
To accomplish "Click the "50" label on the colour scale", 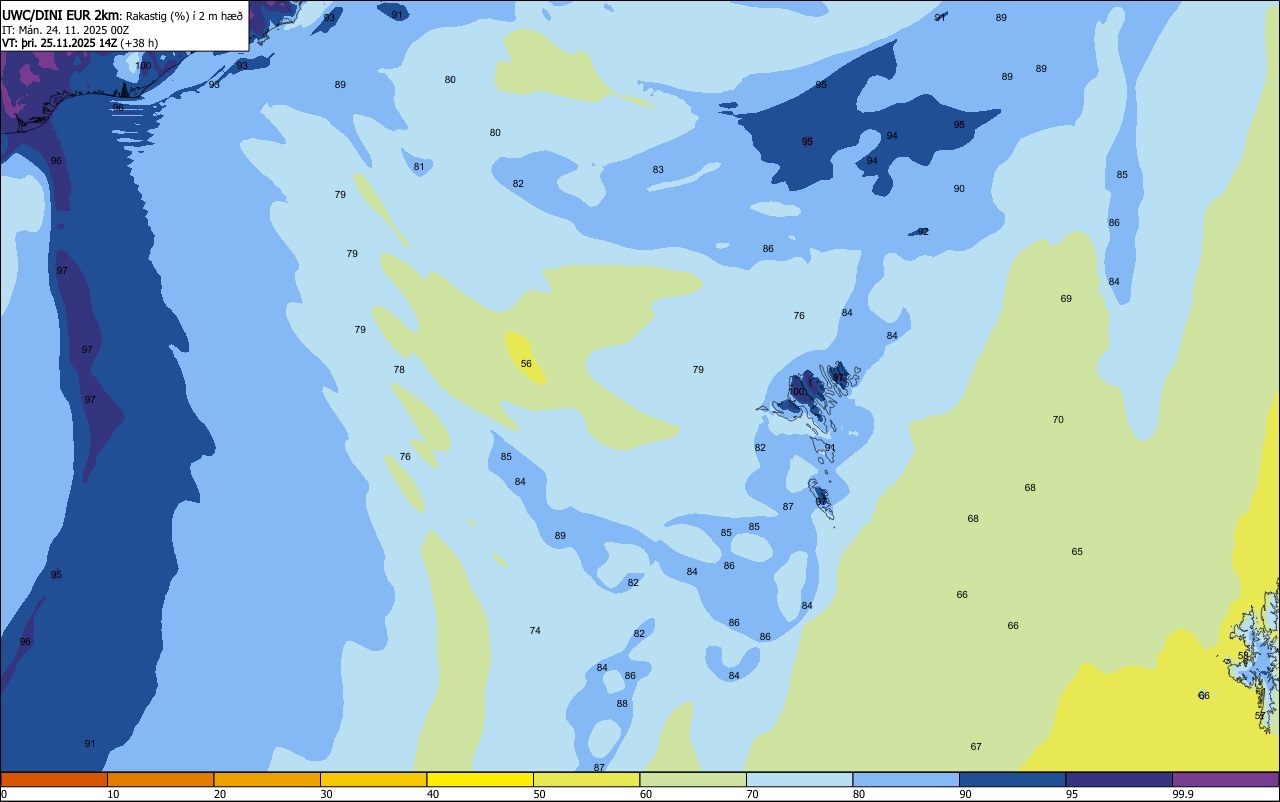I will 539,794.
